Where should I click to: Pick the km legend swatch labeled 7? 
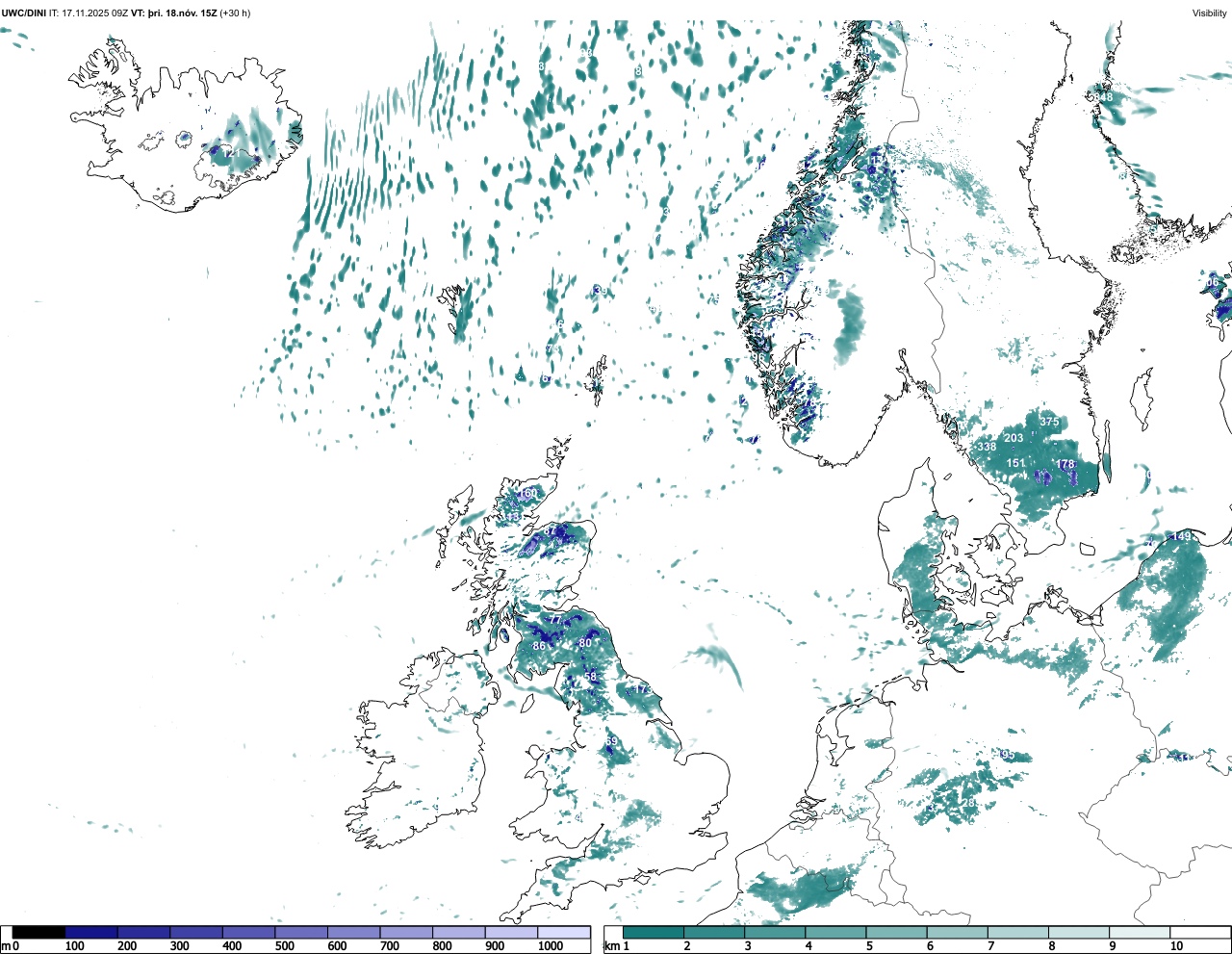pos(1018,932)
